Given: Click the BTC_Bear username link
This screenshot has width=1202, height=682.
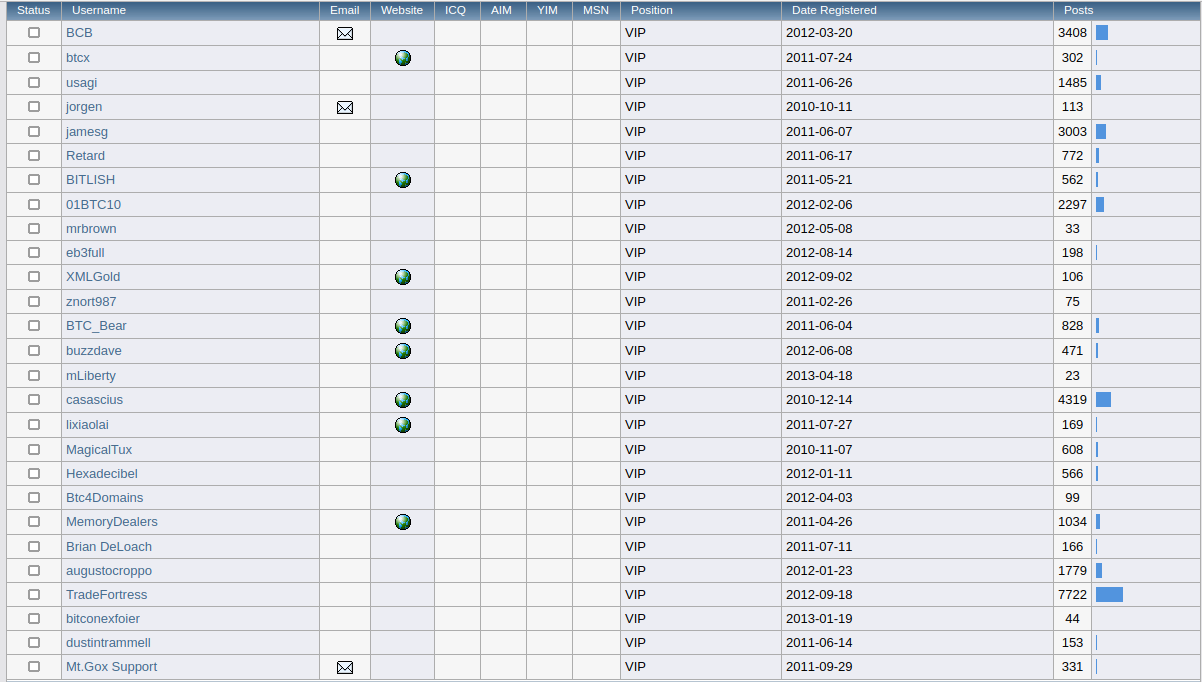Looking at the screenshot, I should (x=96, y=326).
